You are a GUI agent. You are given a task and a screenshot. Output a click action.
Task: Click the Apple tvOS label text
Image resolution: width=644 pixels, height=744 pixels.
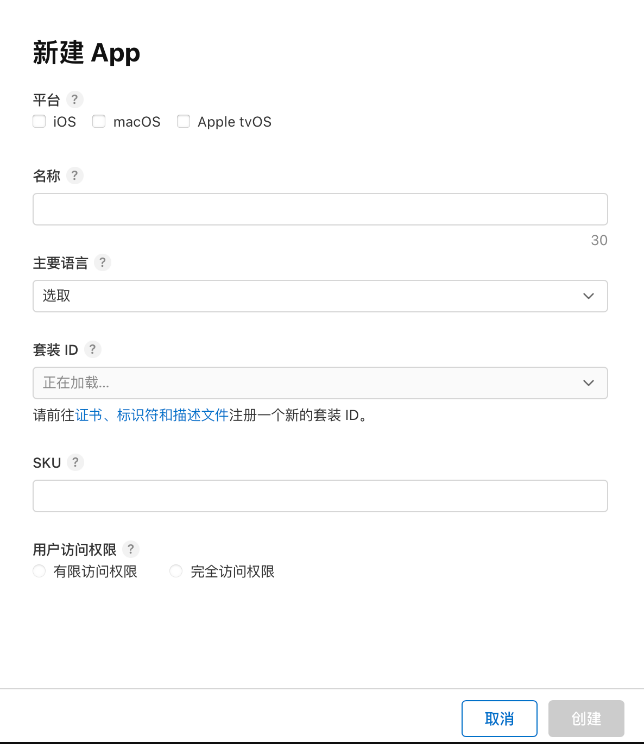point(234,122)
